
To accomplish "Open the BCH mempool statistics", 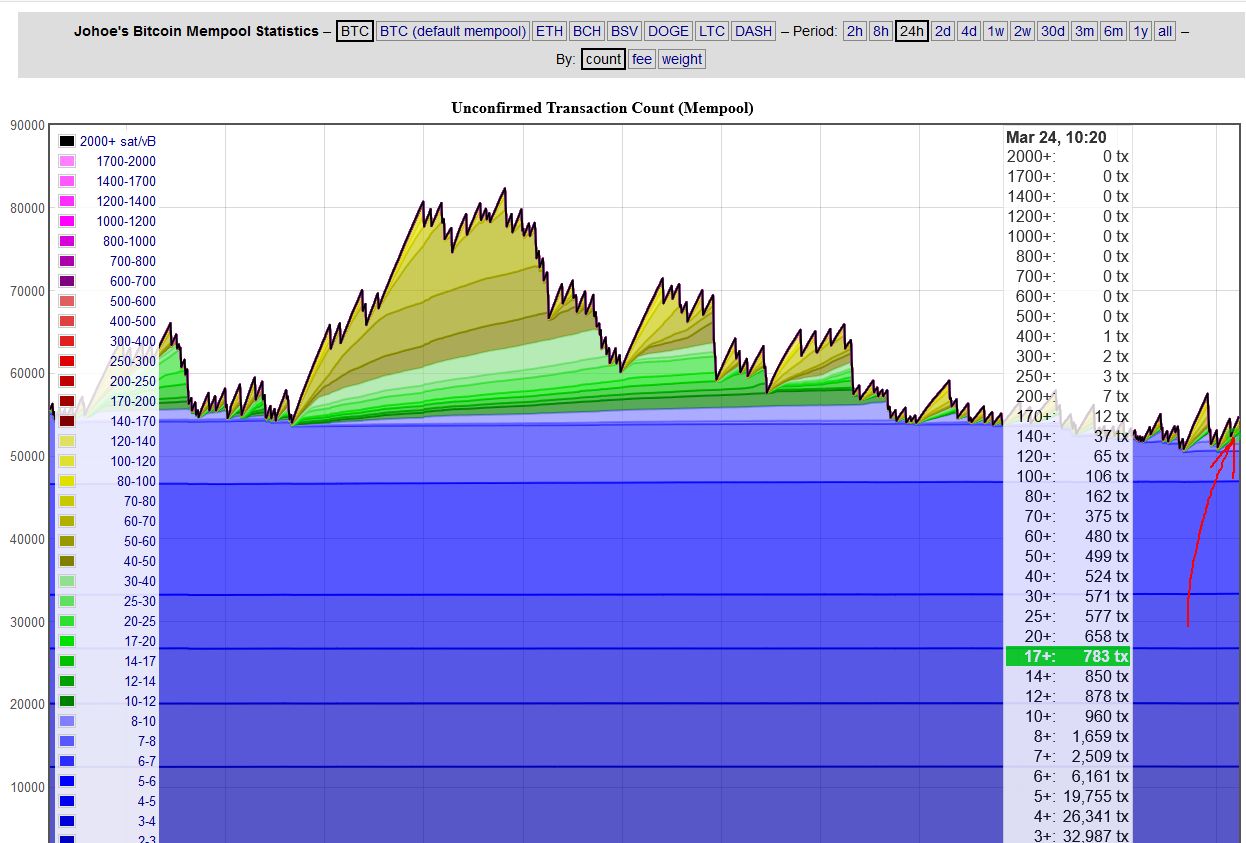I will [x=587, y=31].
